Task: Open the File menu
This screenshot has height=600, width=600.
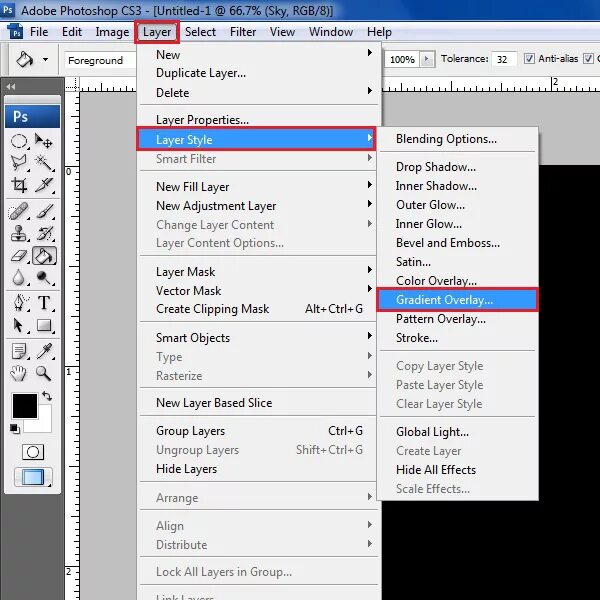Action: click(39, 32)
